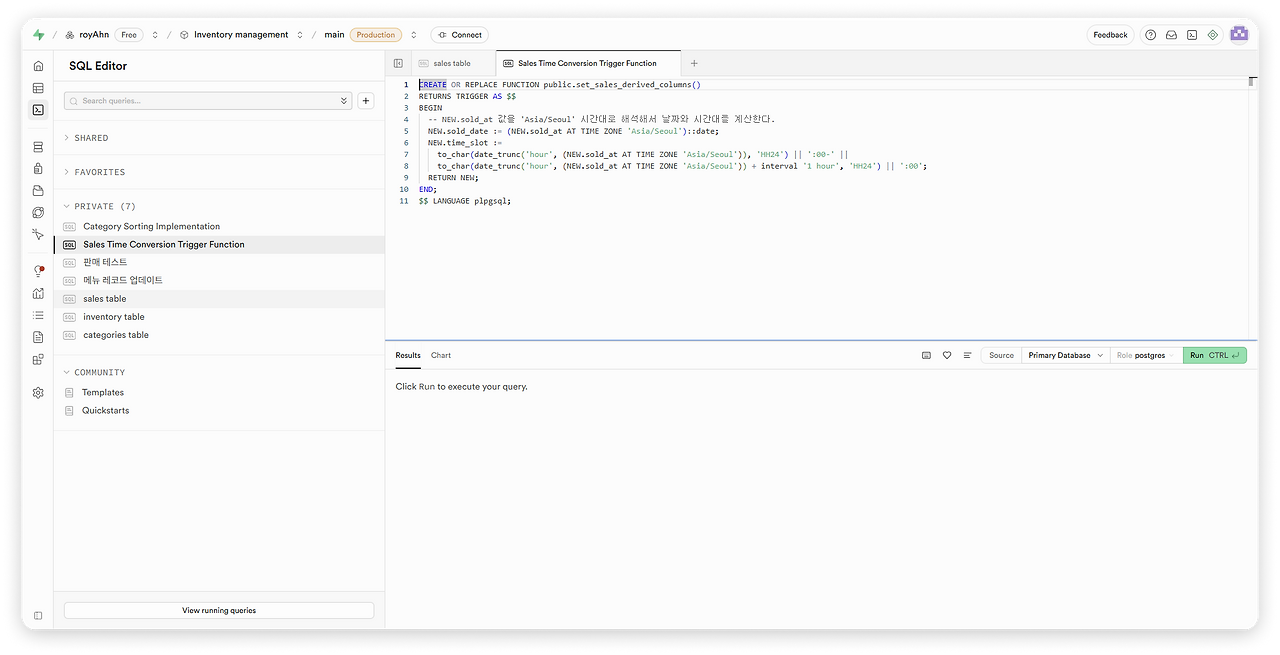
Task: Open the Advisors lightbulb icon
Action: [38, 271]
